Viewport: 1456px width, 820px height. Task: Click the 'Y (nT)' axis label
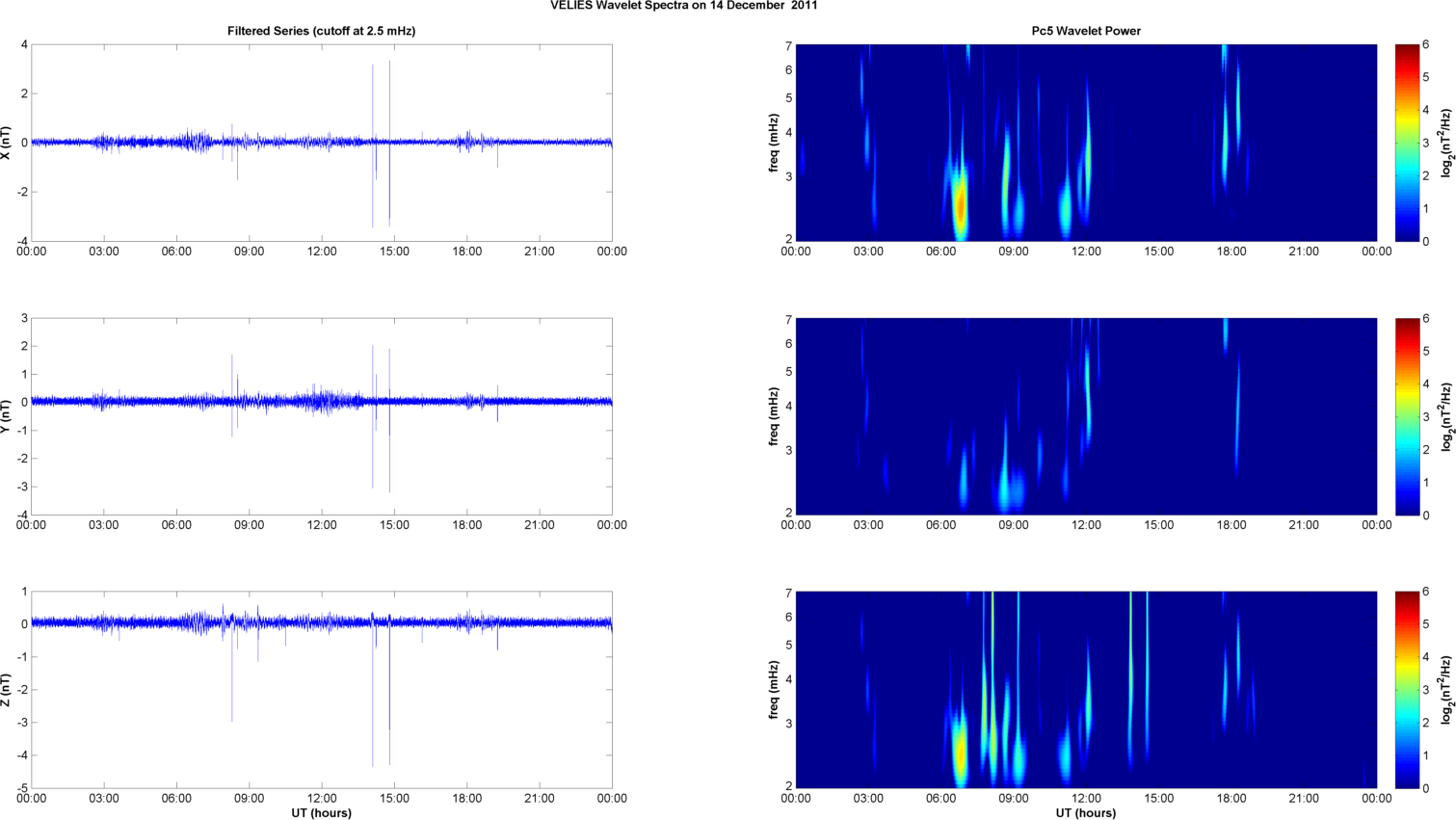(7, 416)
